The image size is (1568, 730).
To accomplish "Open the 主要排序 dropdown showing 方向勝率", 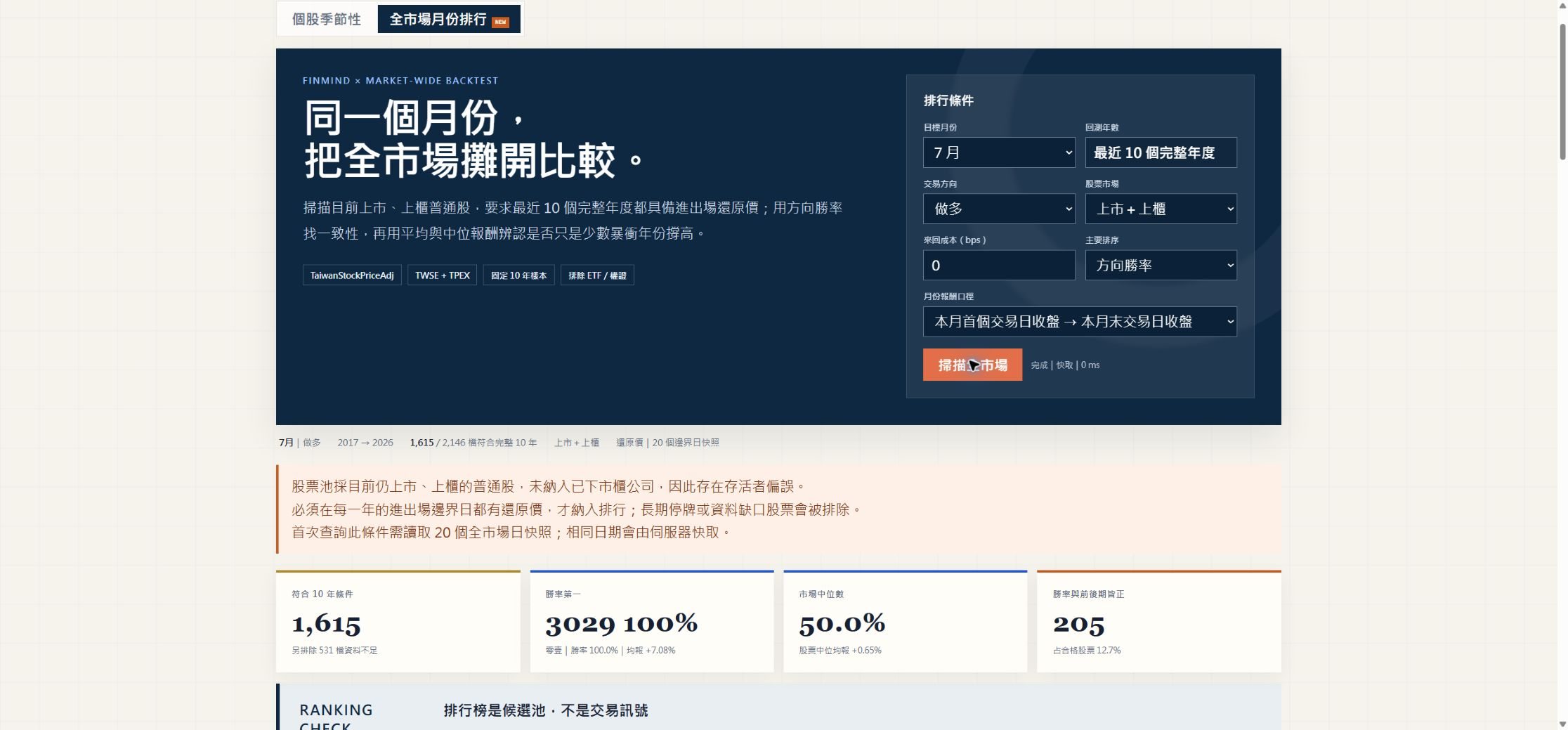I will [1161, 266].
